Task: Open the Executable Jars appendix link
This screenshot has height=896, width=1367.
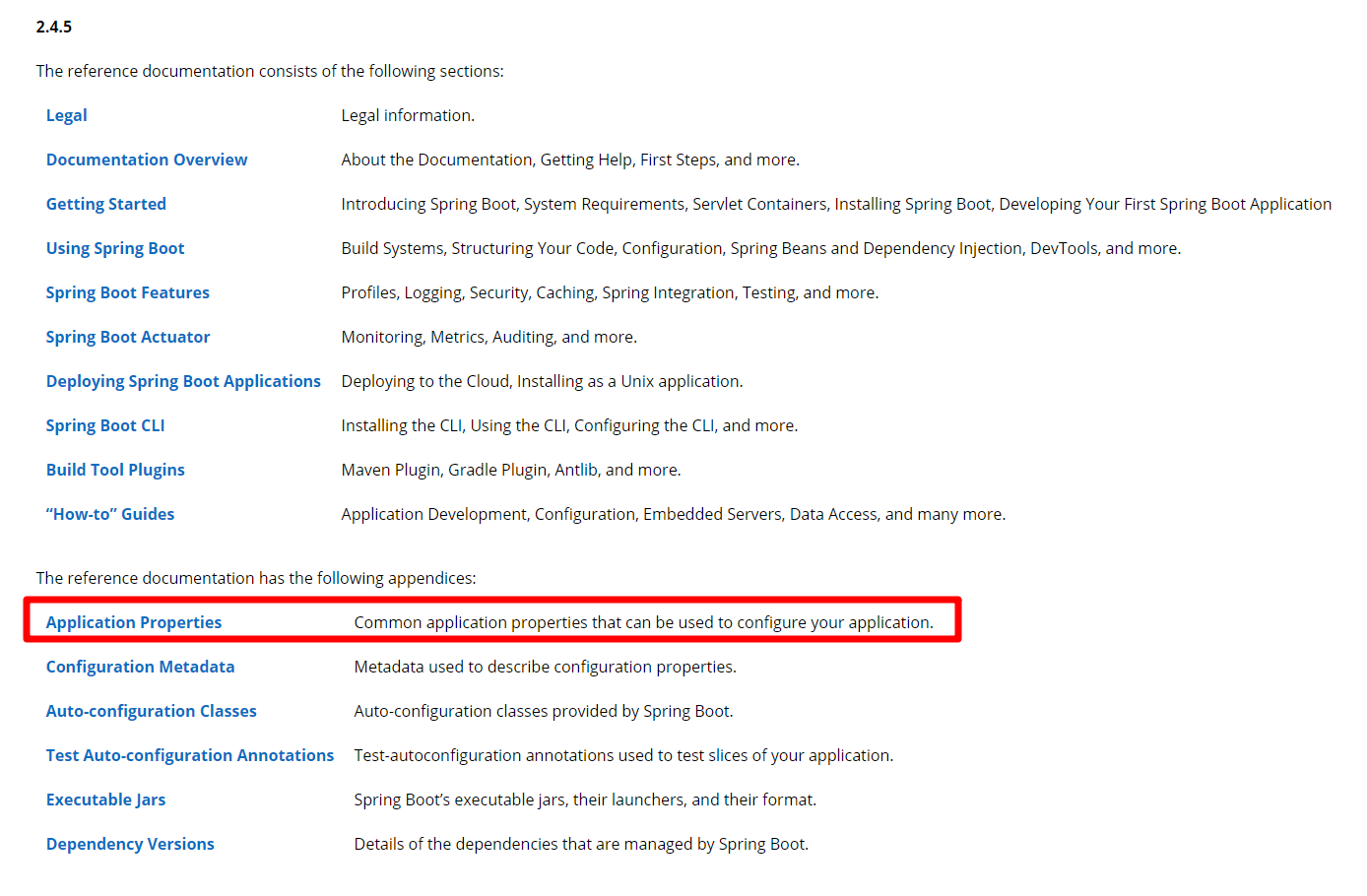Action: (x=106, y=800)
